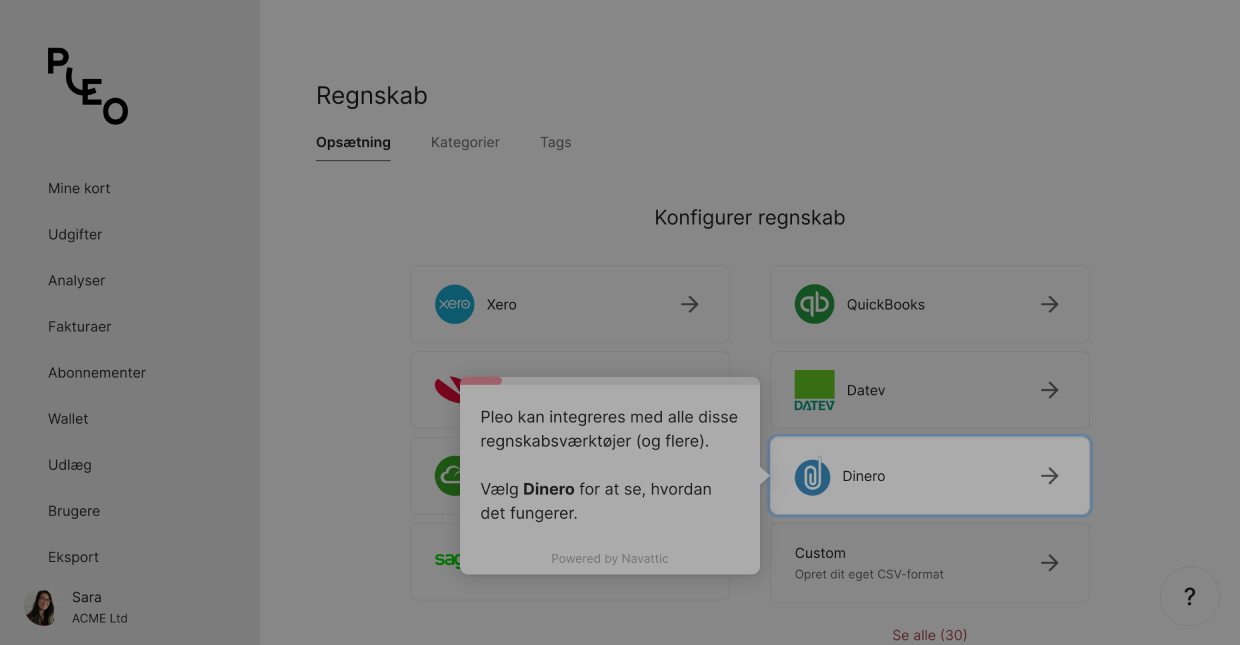
Task: Switch to the Tags tab
Action: 556,142
